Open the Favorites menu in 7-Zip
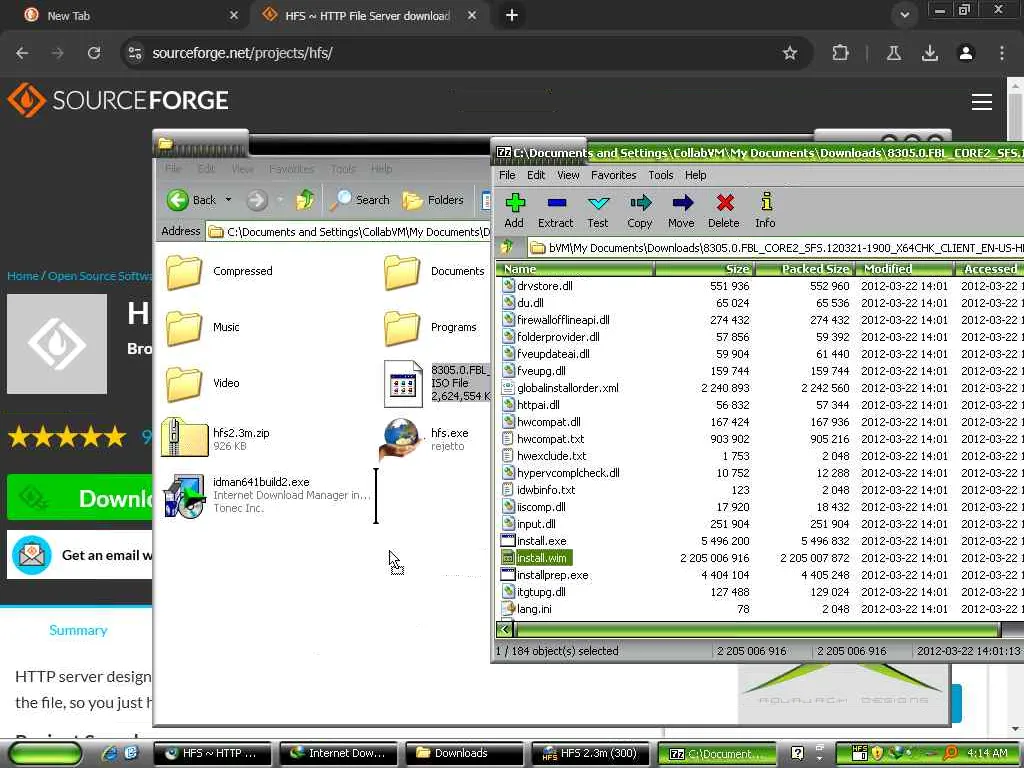 [614, 175]
